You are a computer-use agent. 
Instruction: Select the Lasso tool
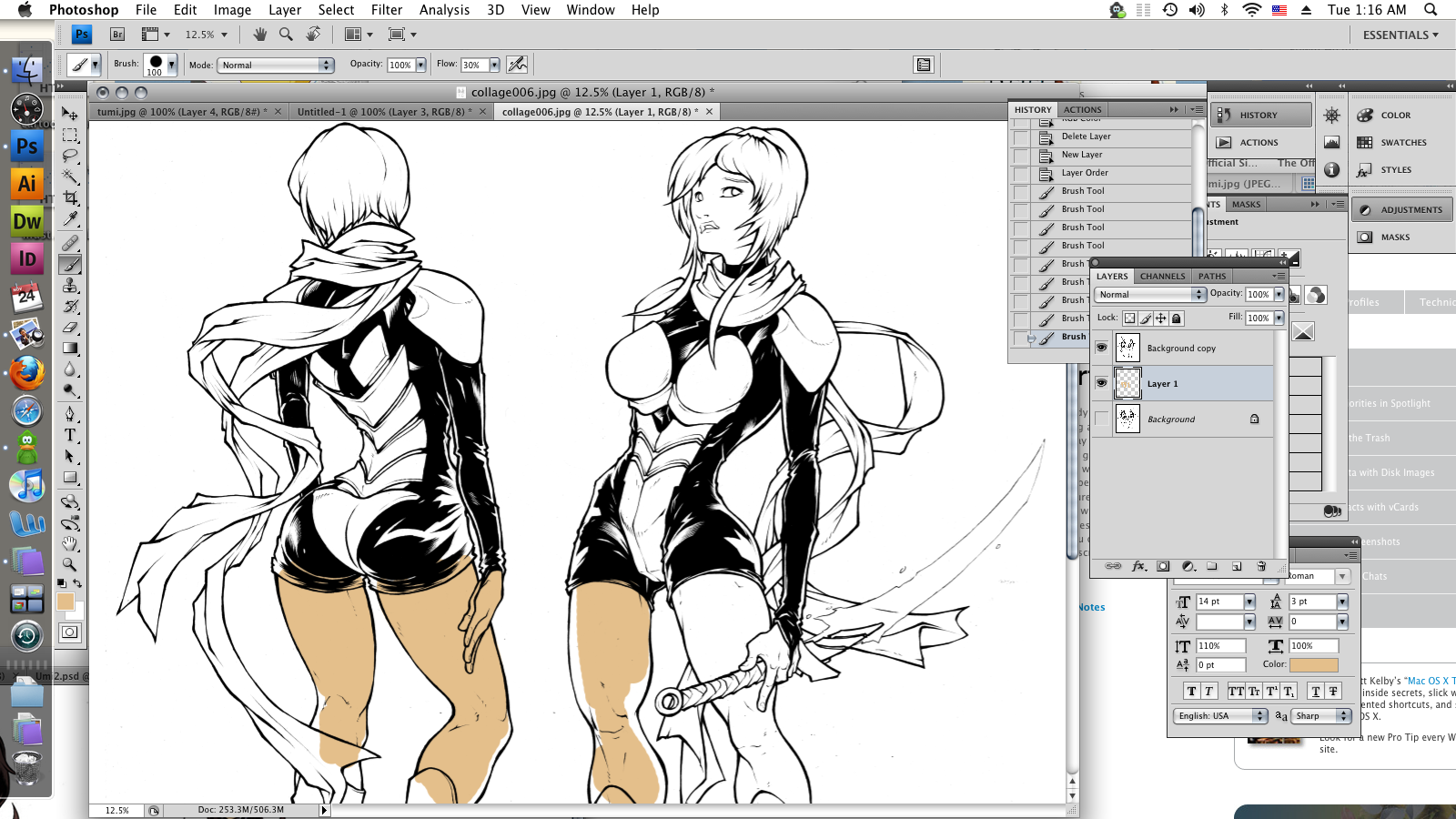[x=70, y=156]
